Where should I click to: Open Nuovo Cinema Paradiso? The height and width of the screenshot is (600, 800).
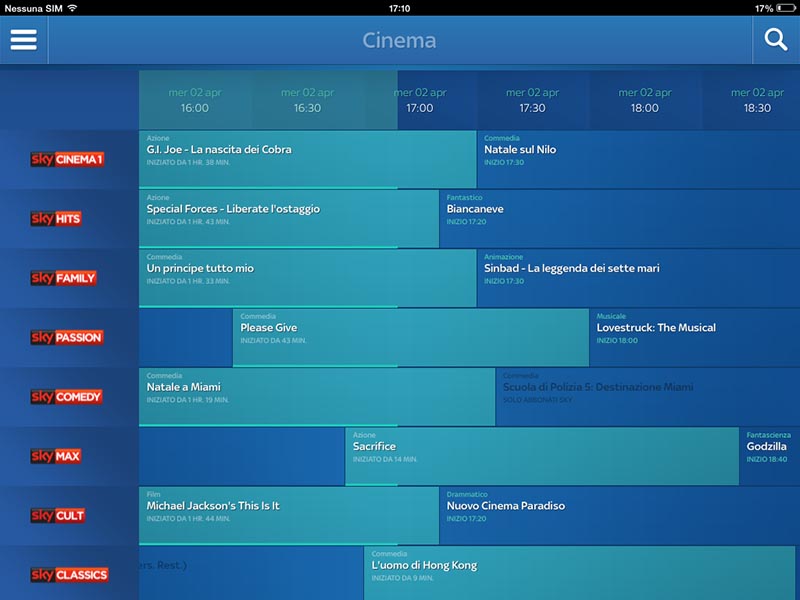(620, 515)
